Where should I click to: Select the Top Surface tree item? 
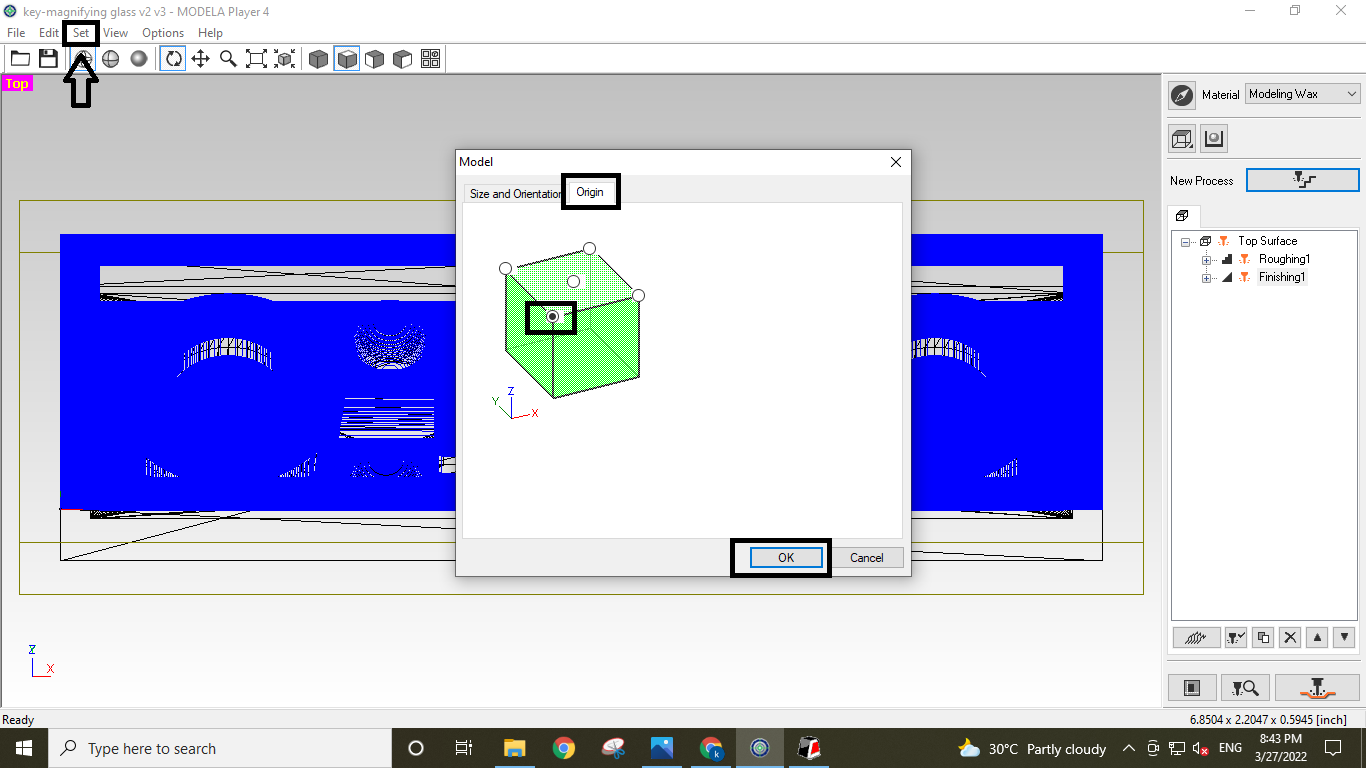pos(1267,241)
